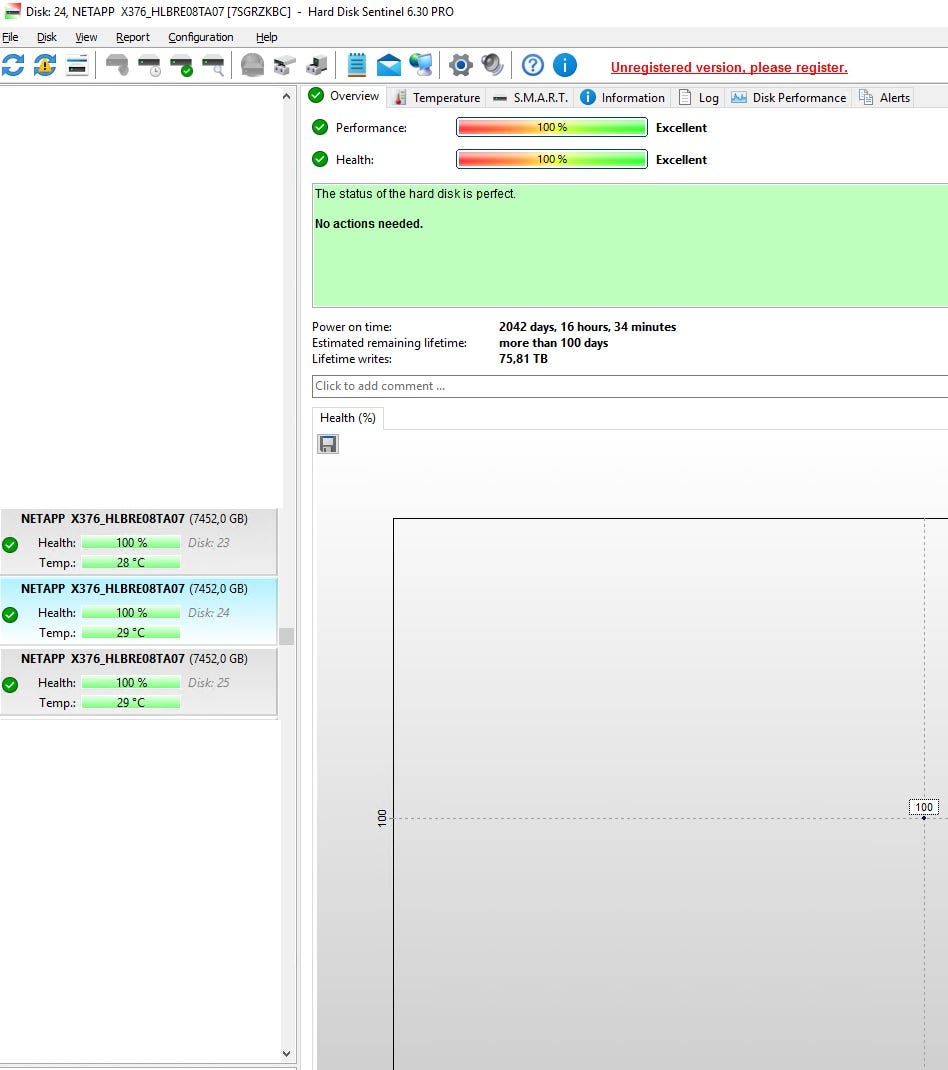Click the blue info about icon
948x1070 pixels.
point(564,66)
